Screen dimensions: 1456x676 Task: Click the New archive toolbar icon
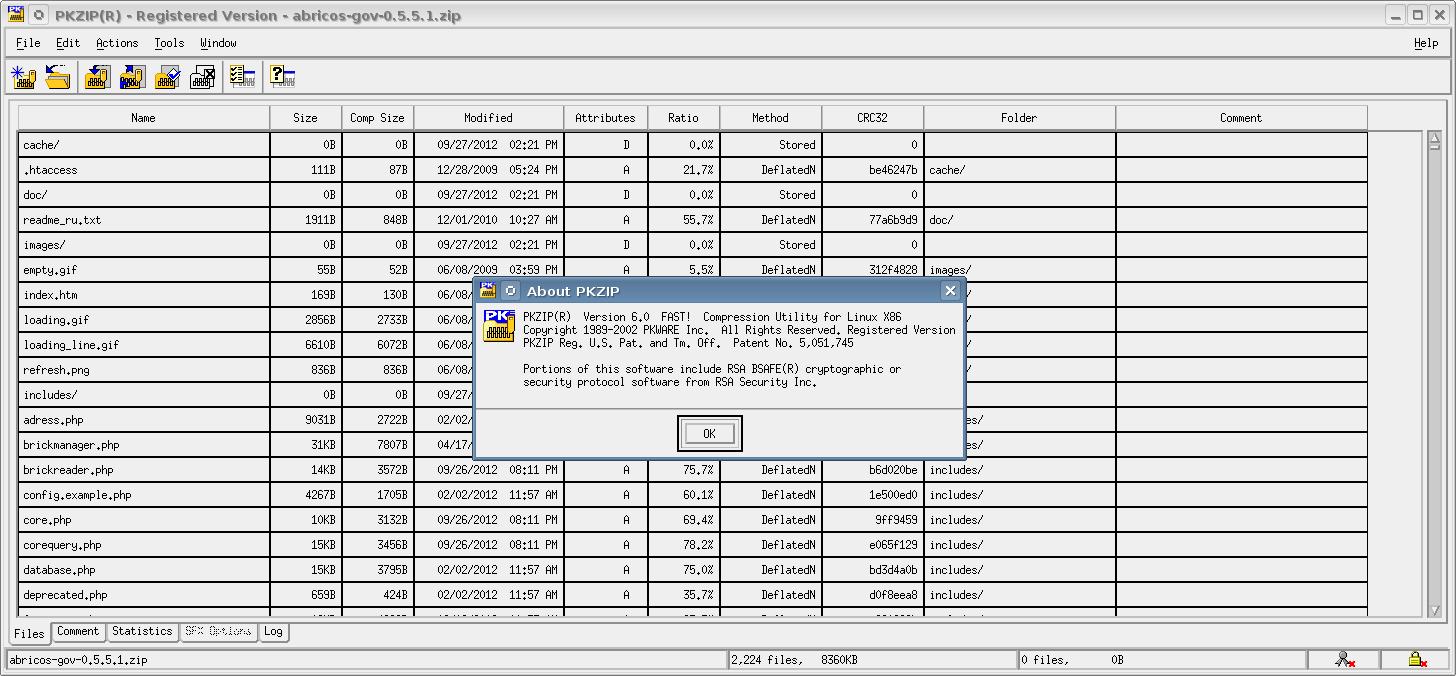coord(23,77)
